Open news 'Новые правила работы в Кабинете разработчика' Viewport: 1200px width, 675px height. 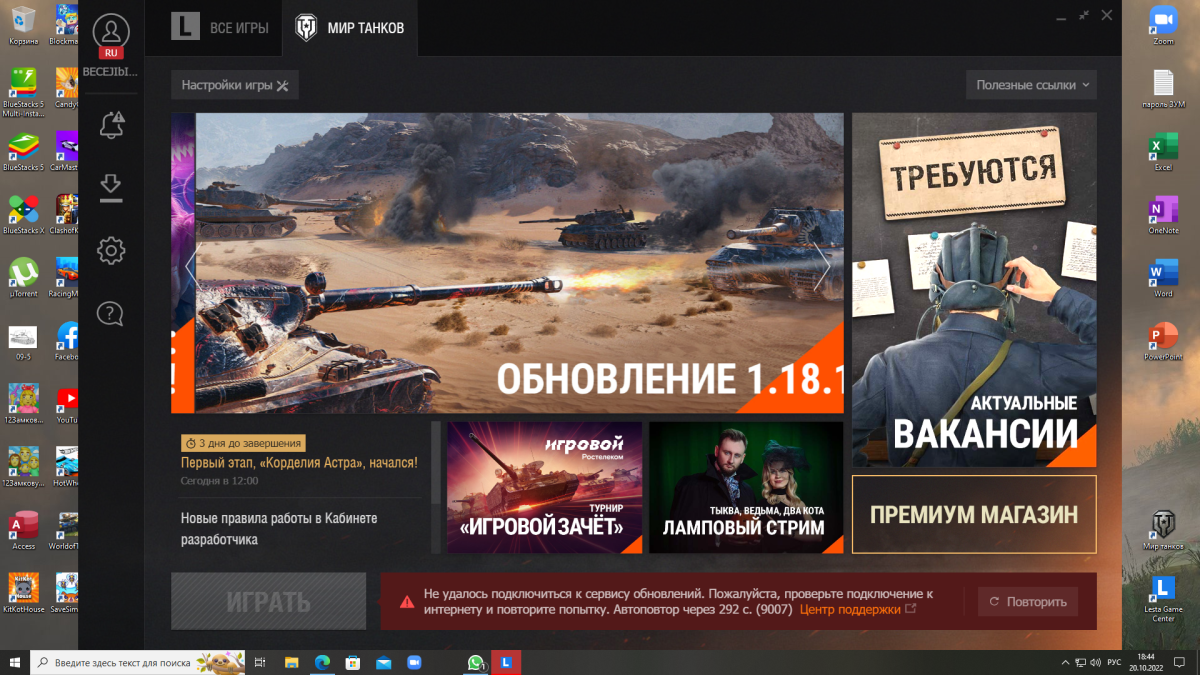pyautogui.click(x=279, y=529)
